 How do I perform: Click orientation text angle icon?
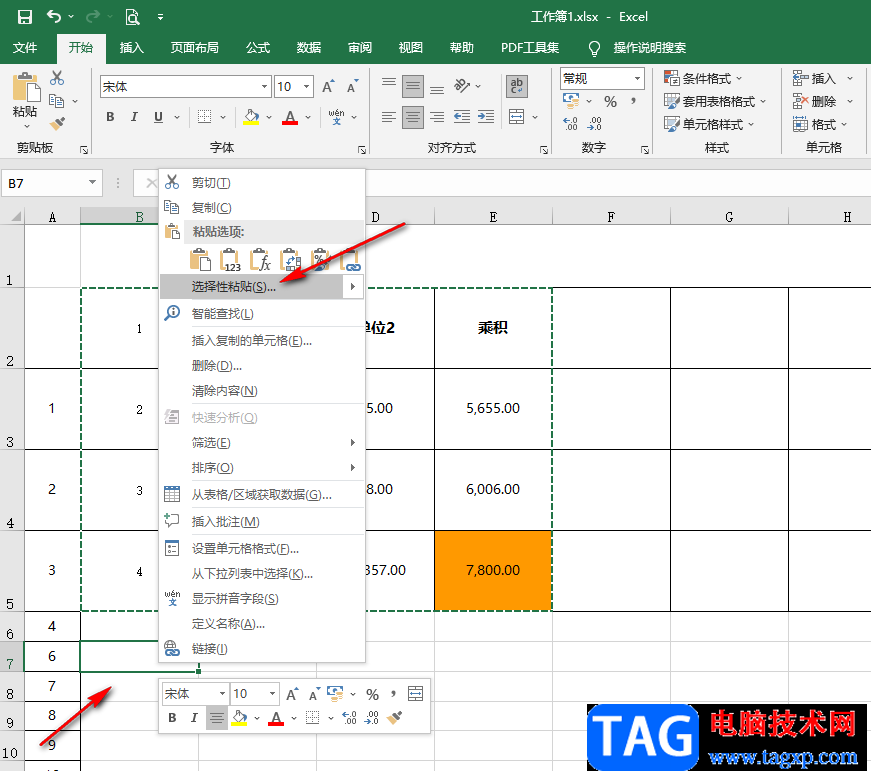tap(462, 86)
